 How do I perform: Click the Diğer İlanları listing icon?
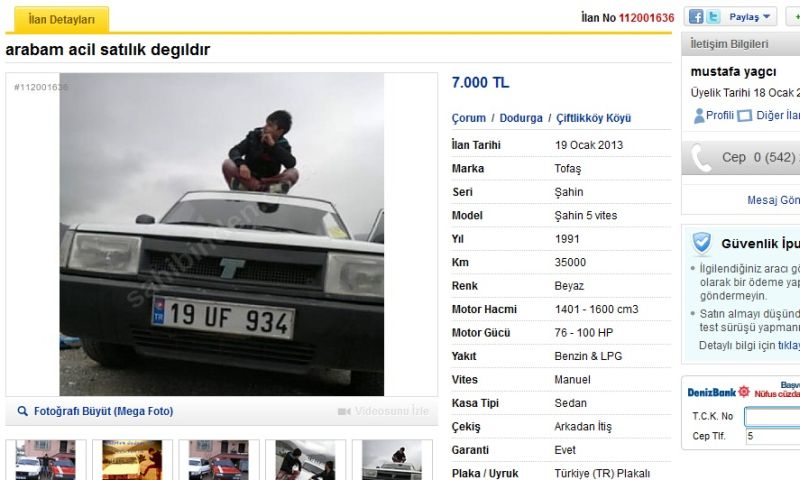(744, 116)
